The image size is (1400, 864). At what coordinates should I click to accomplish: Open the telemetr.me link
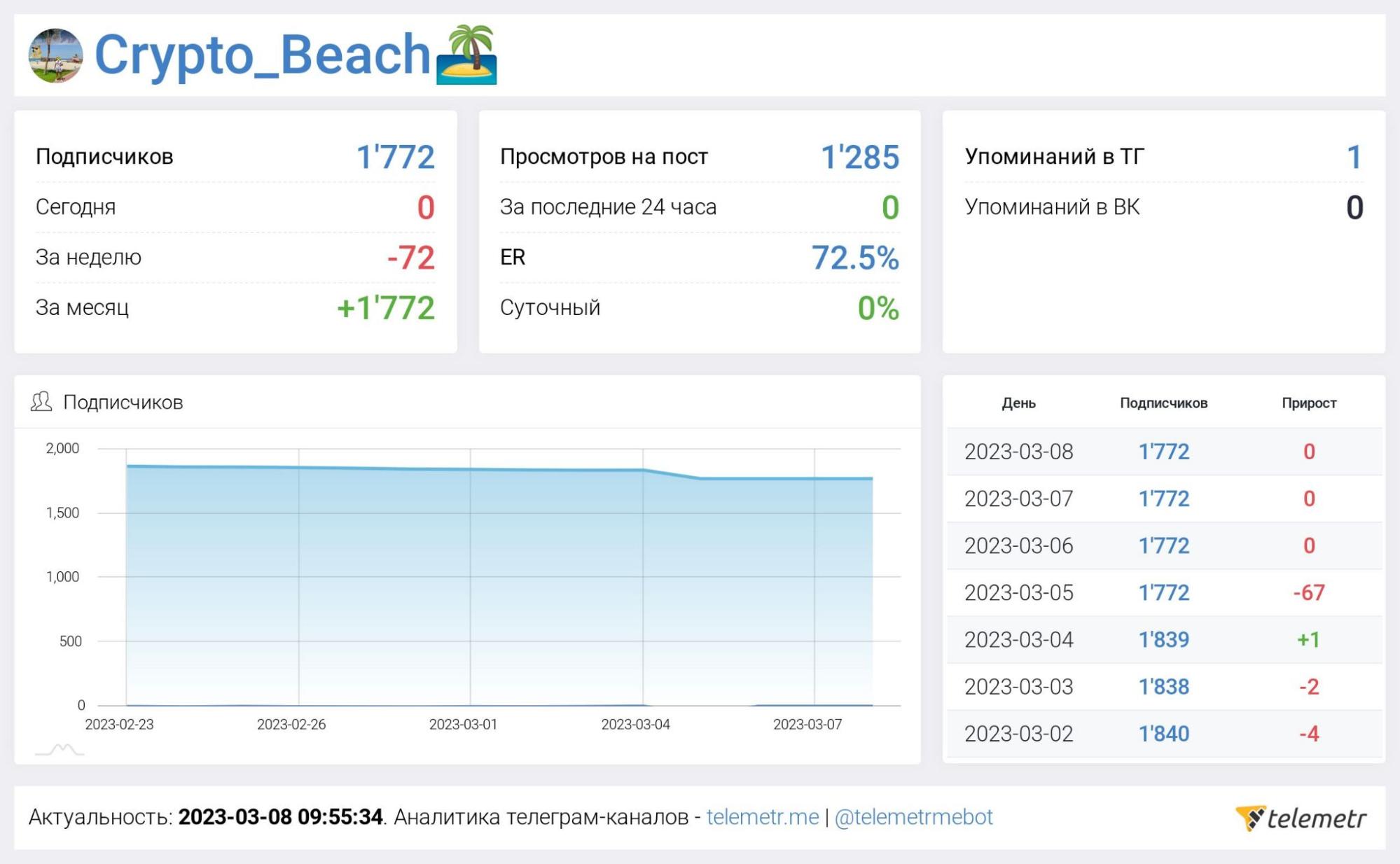(763, 817)
